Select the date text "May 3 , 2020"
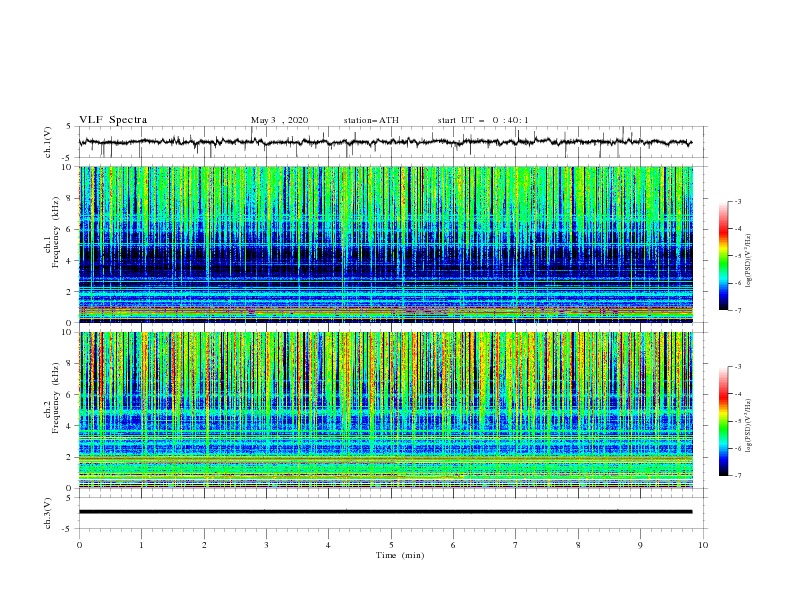The height and width of the screenshot is (612, 792). coord(279,120)
